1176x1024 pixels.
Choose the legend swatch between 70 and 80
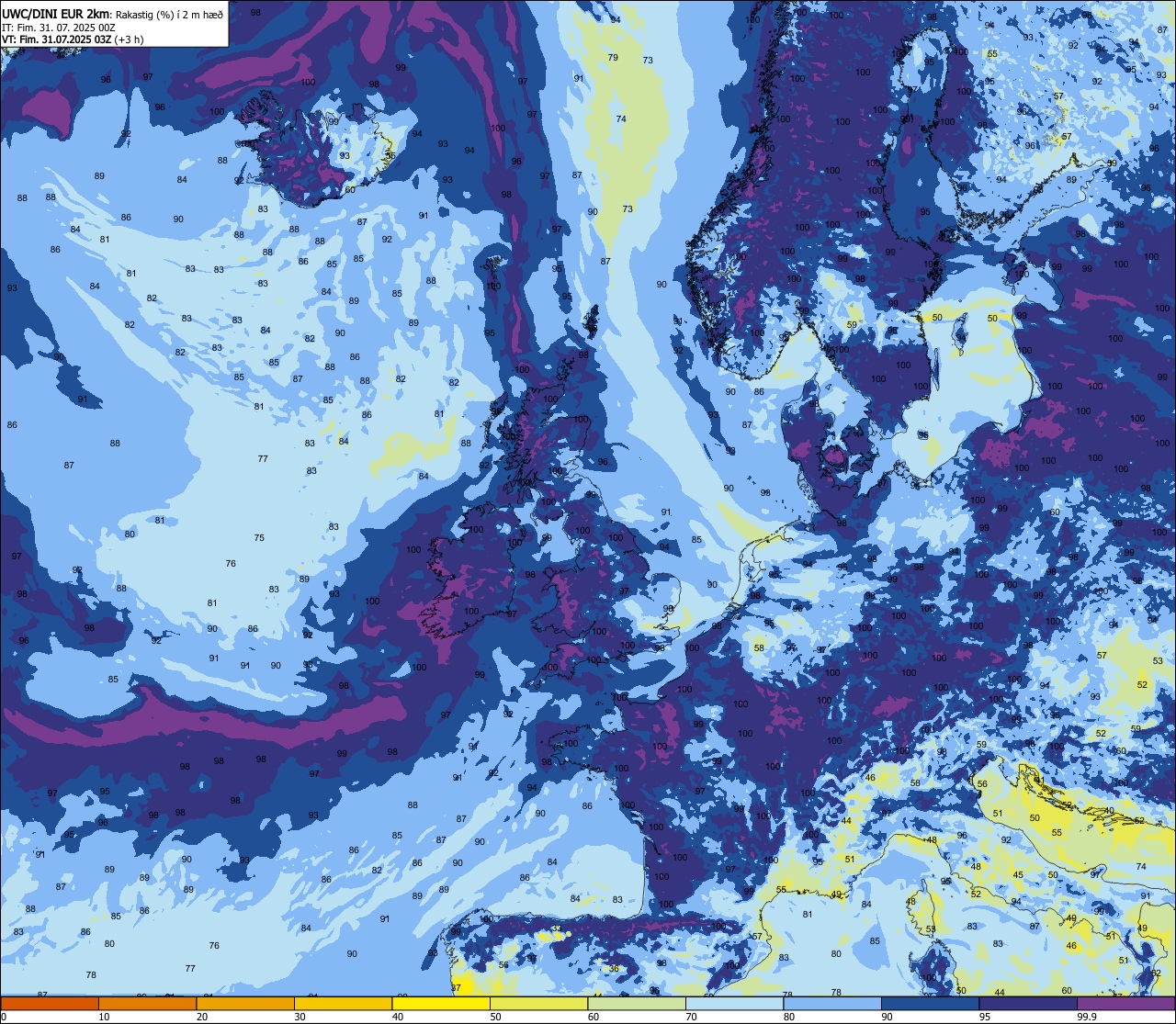pyautogui.click(x=734, y=1004)
